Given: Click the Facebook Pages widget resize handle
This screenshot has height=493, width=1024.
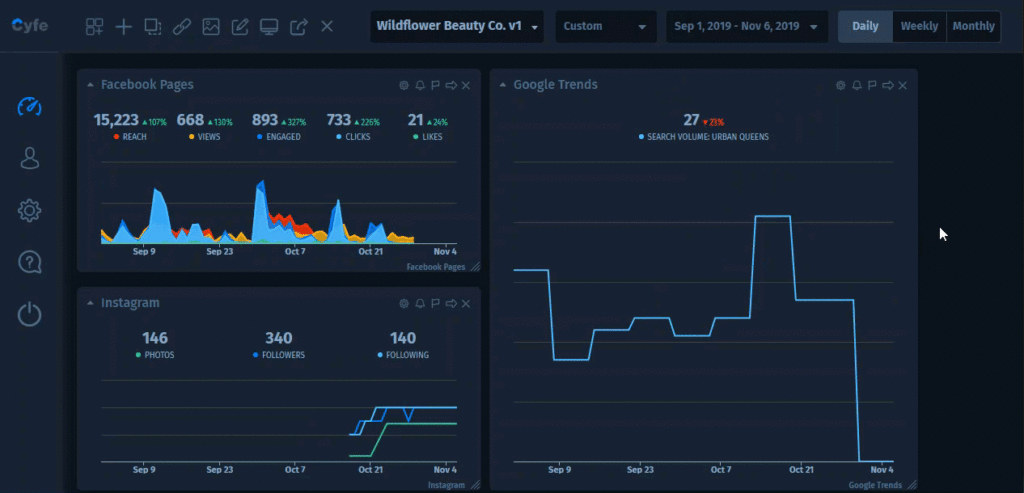Looking at the screenshot, I should [475, 266].
